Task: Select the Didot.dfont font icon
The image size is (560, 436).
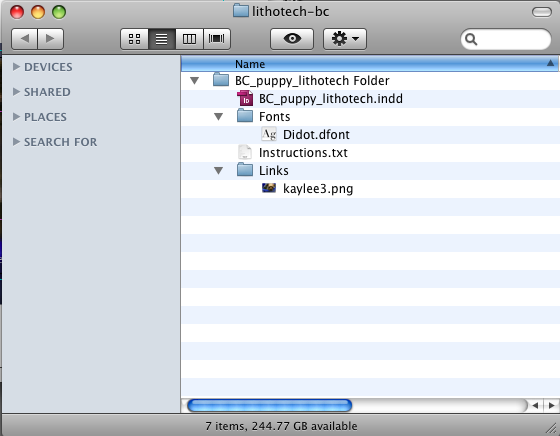Action: (x=269, y=134)
